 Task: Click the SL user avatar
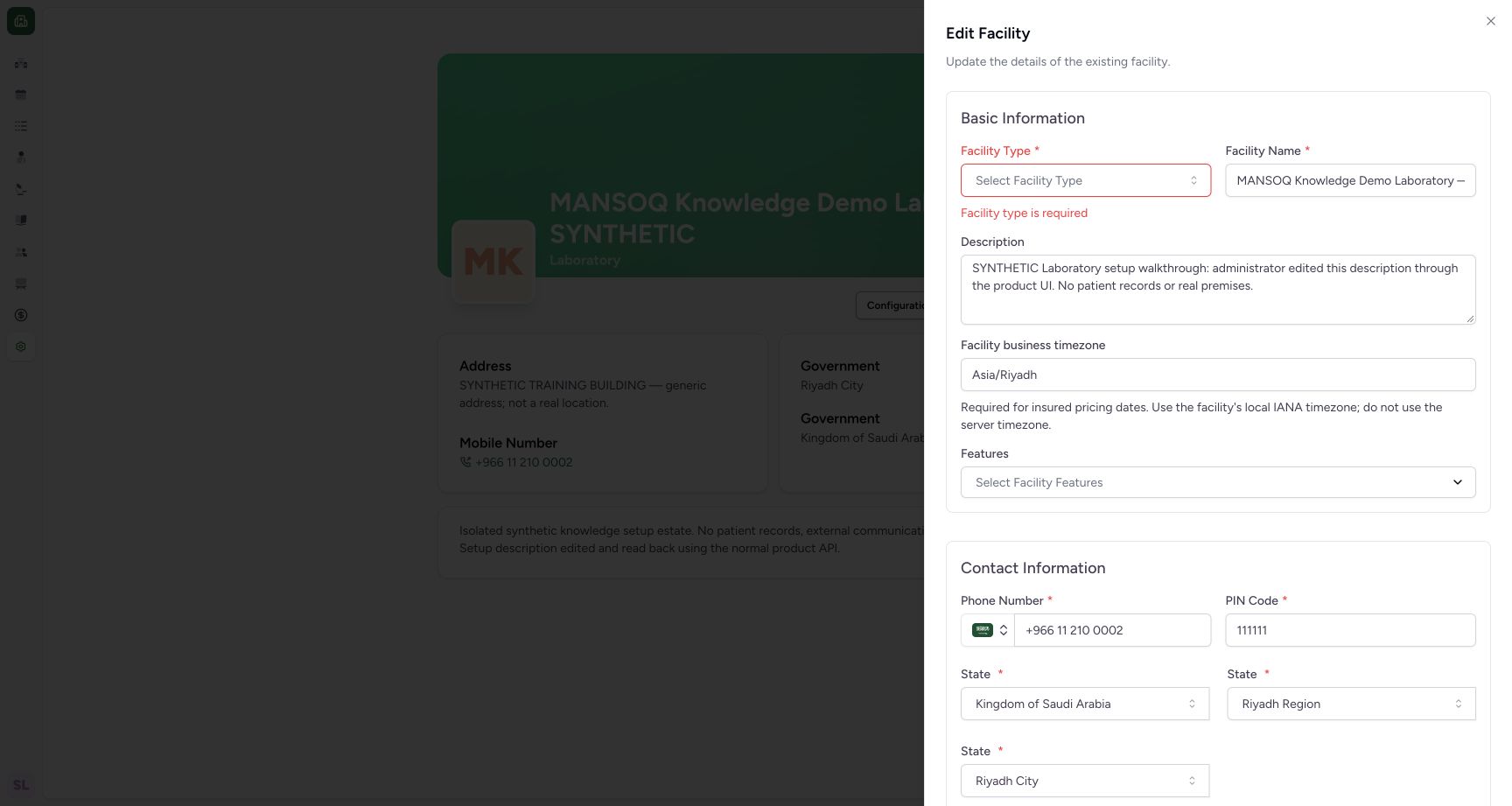tap(21, 785)
